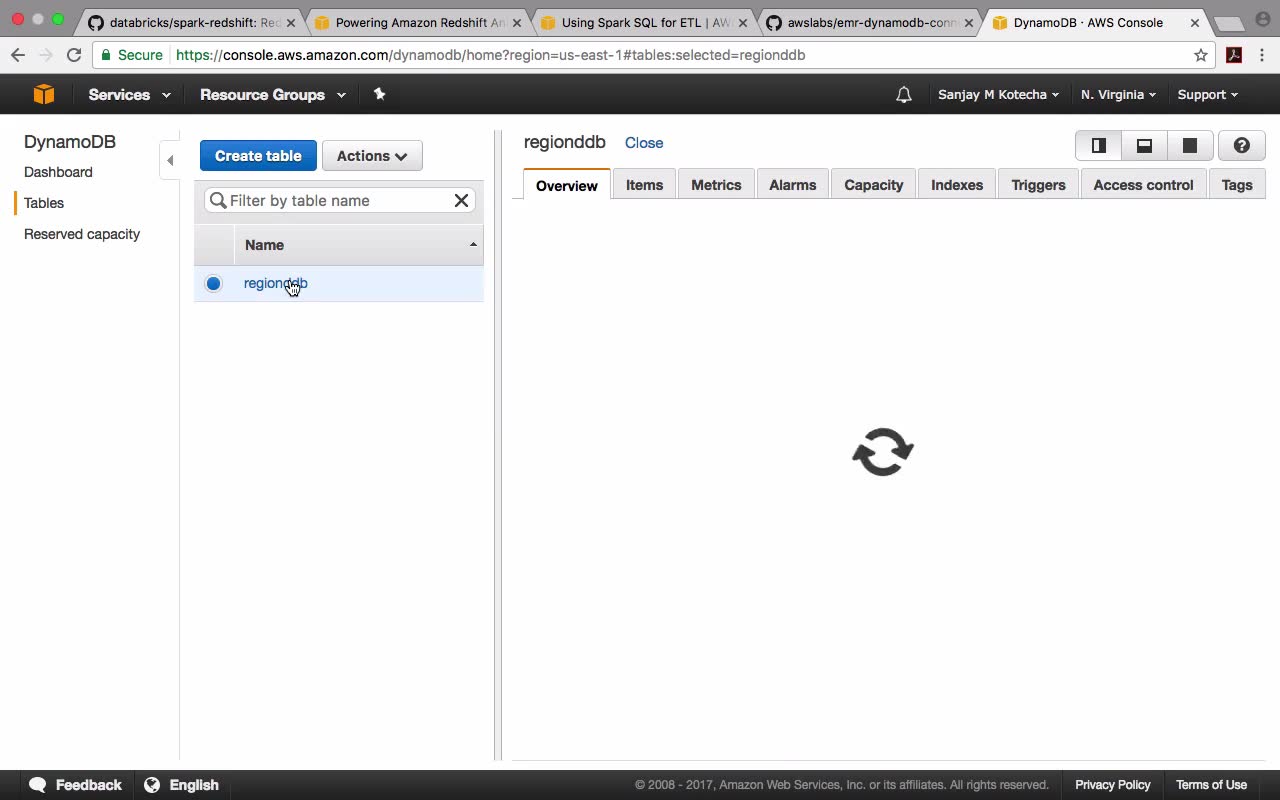Click the AWS cube logo icon
This screenshot has width=1280, height=800.
[x=44, y=94]
